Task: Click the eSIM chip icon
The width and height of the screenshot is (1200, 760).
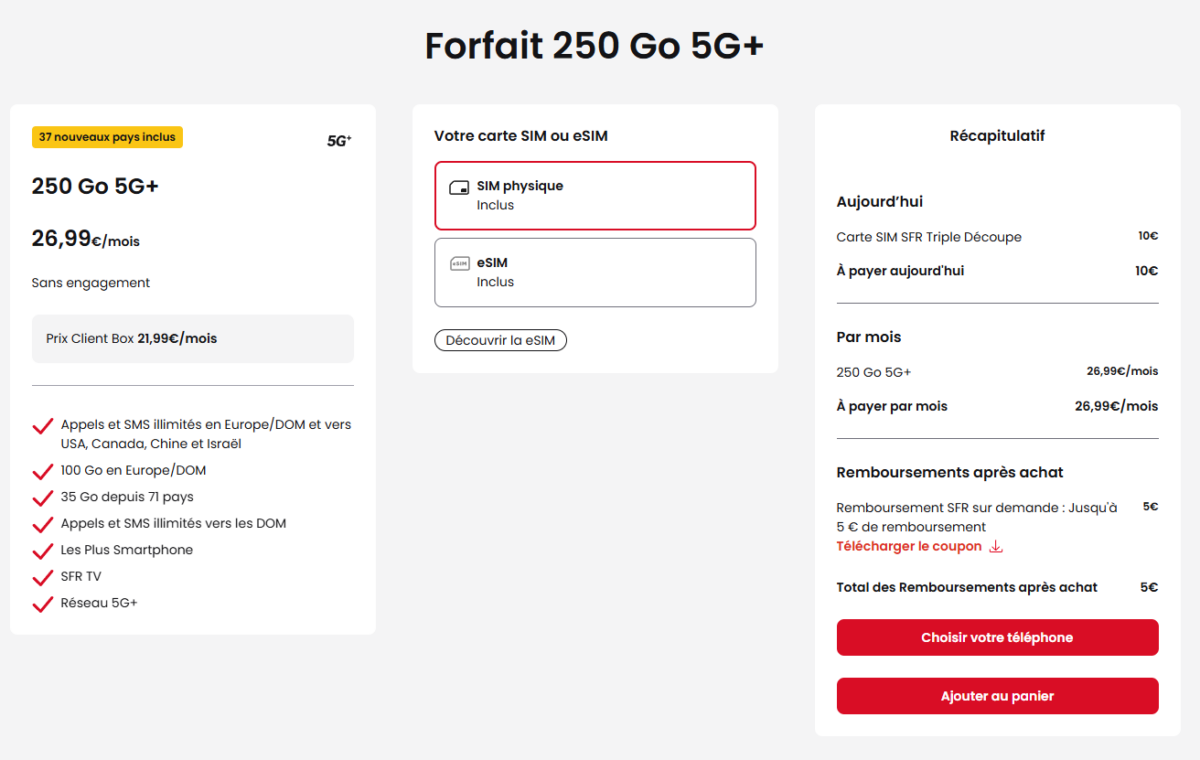Action: (459, 264)
